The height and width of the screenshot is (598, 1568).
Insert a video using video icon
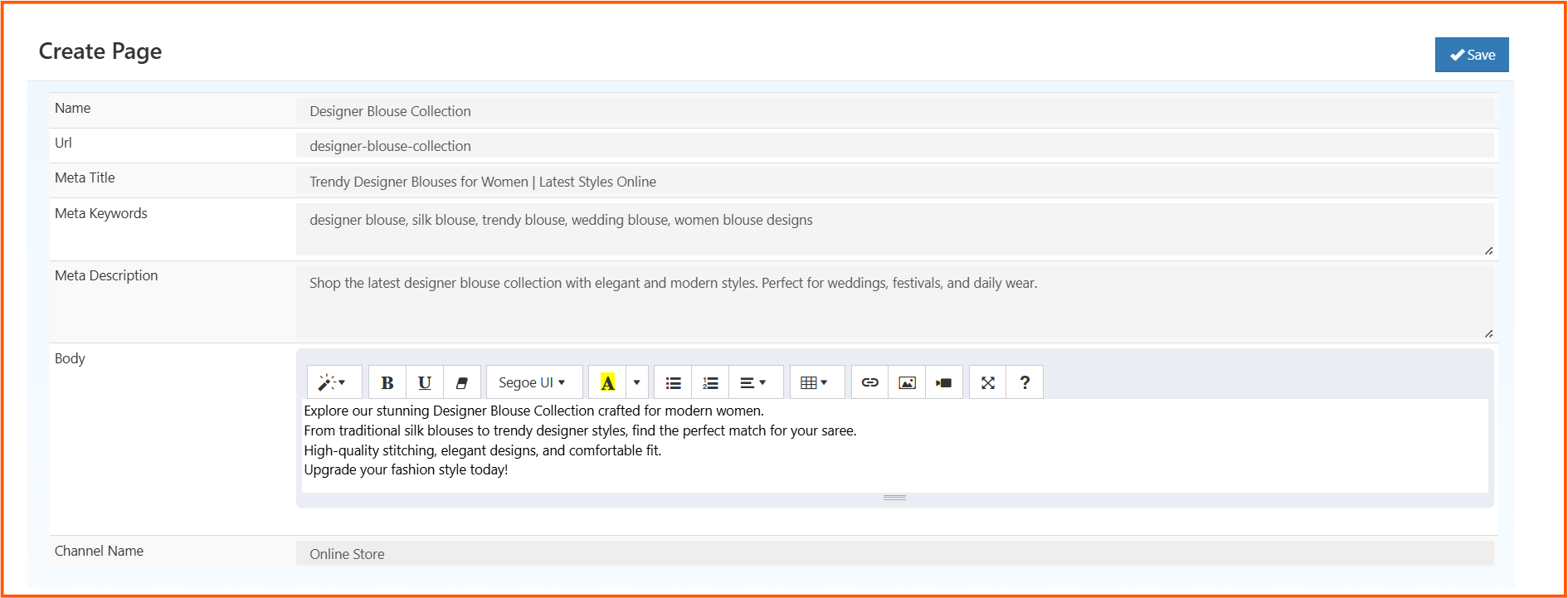pyautogui.click(x=944, y=382)
